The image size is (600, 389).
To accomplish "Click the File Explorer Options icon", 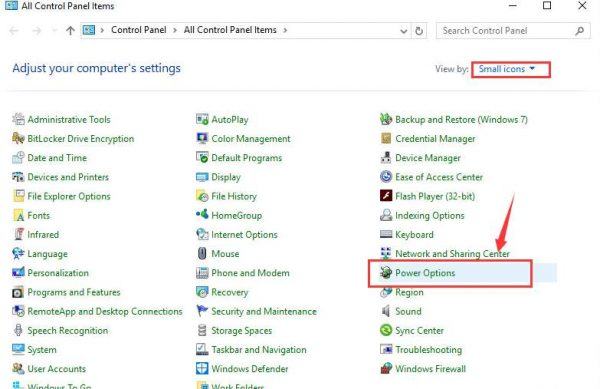I will (x=18, y=196).
